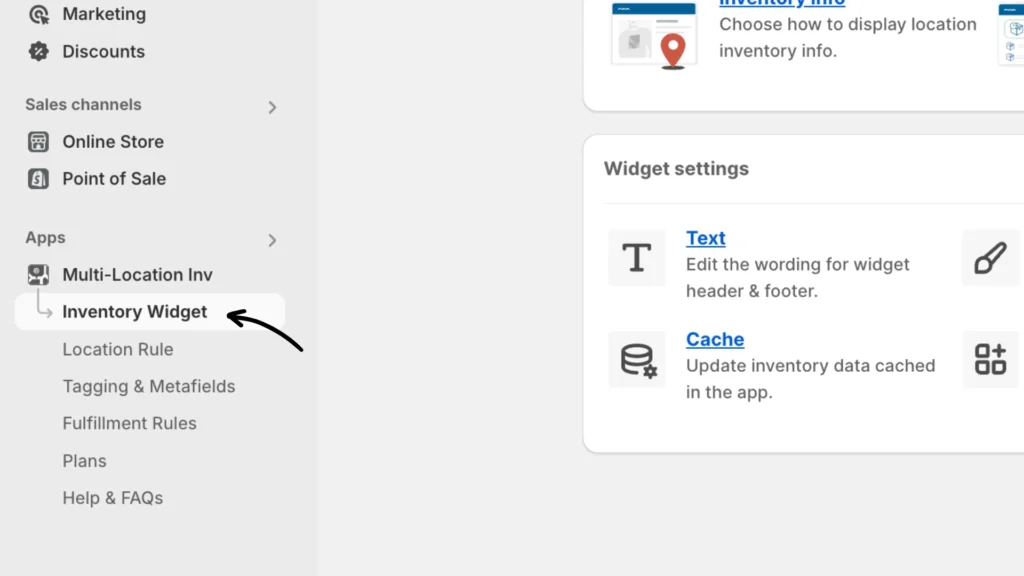
Task: Expand the Sales channels chevron
Action: click(x=272, y=107)
